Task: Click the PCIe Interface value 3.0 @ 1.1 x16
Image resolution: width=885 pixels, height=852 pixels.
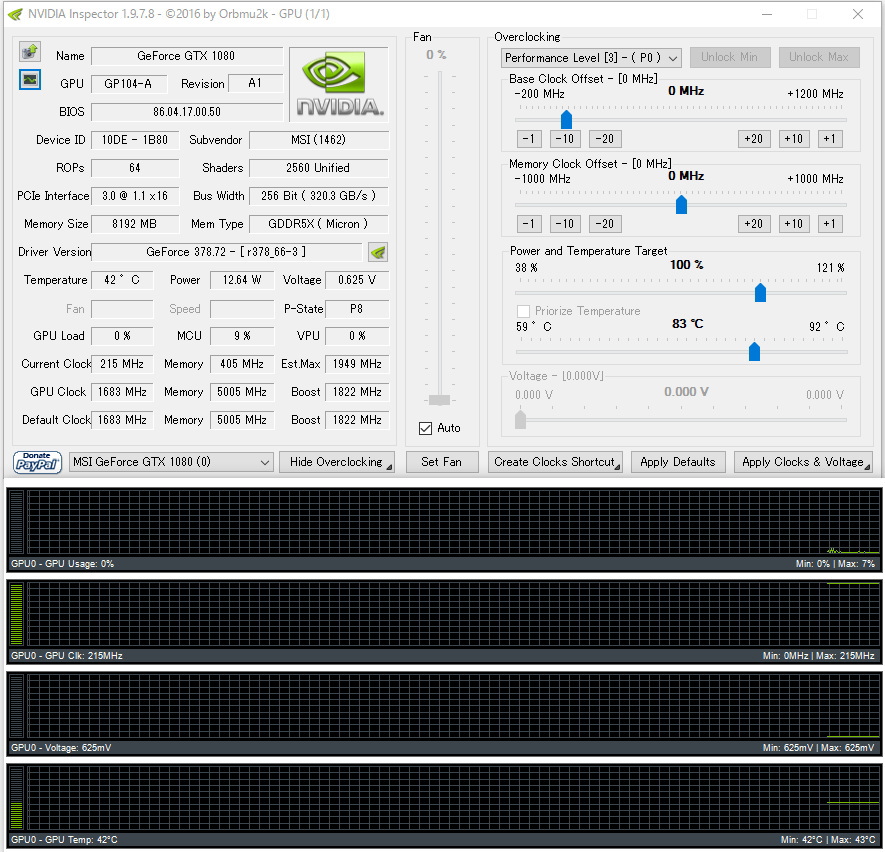Action: (135, 196)
